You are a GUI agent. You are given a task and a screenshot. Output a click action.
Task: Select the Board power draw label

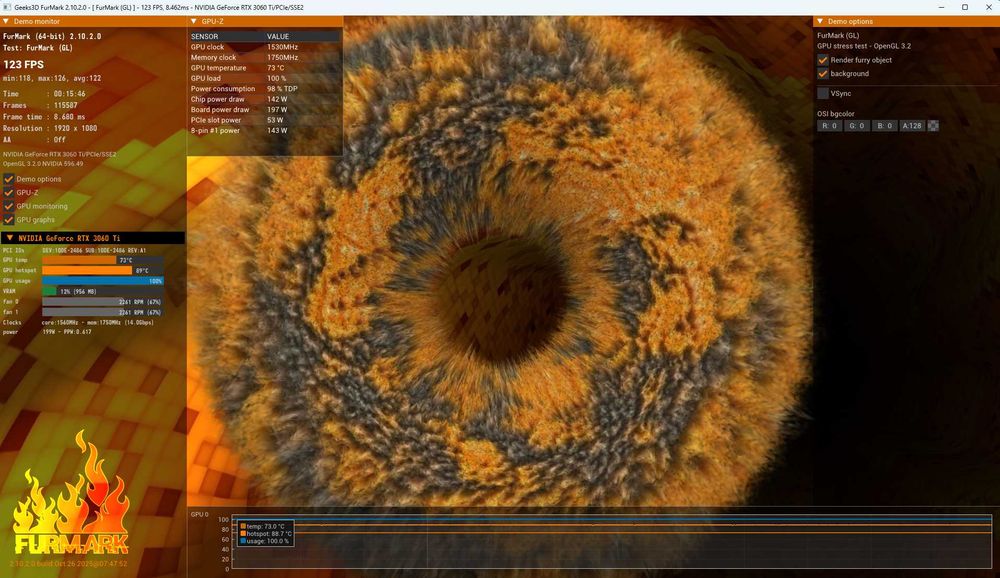tap(220, 110)
